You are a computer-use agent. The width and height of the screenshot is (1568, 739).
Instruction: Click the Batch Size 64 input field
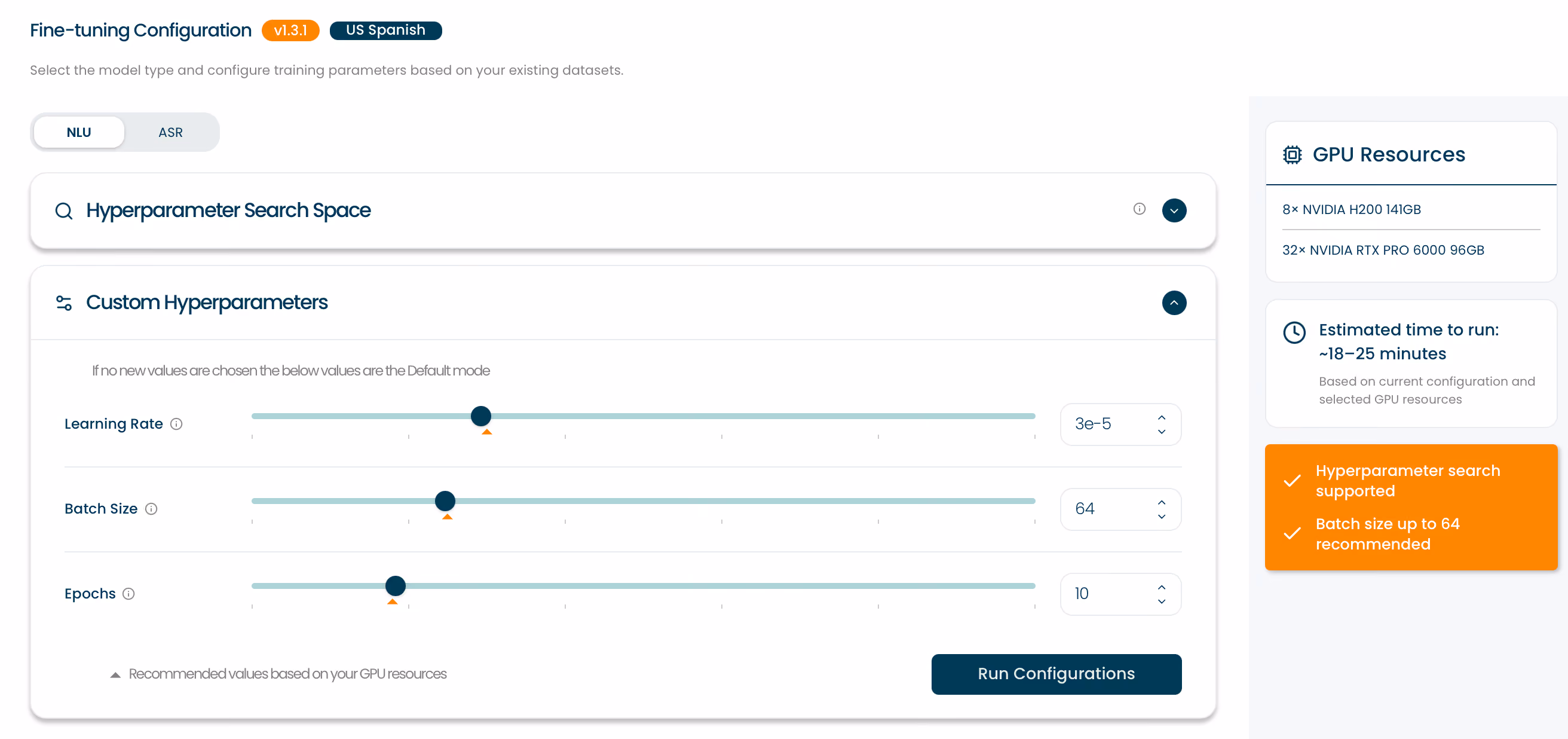1120,508
